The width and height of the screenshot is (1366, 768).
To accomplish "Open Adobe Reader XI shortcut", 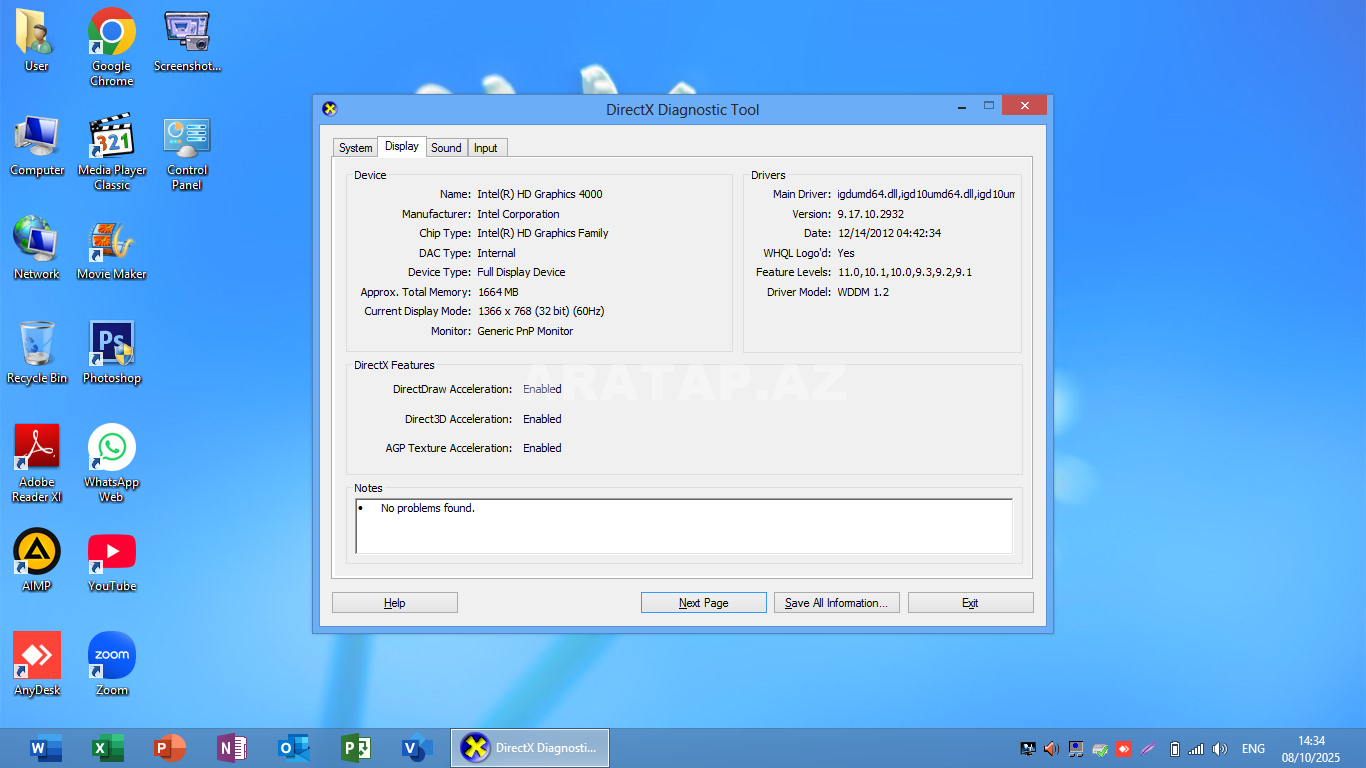I will point(37,462).
